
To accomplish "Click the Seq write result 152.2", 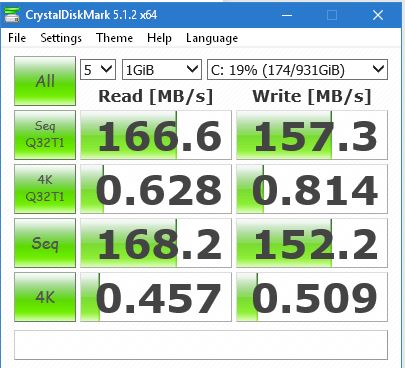I will click(312, 243).
